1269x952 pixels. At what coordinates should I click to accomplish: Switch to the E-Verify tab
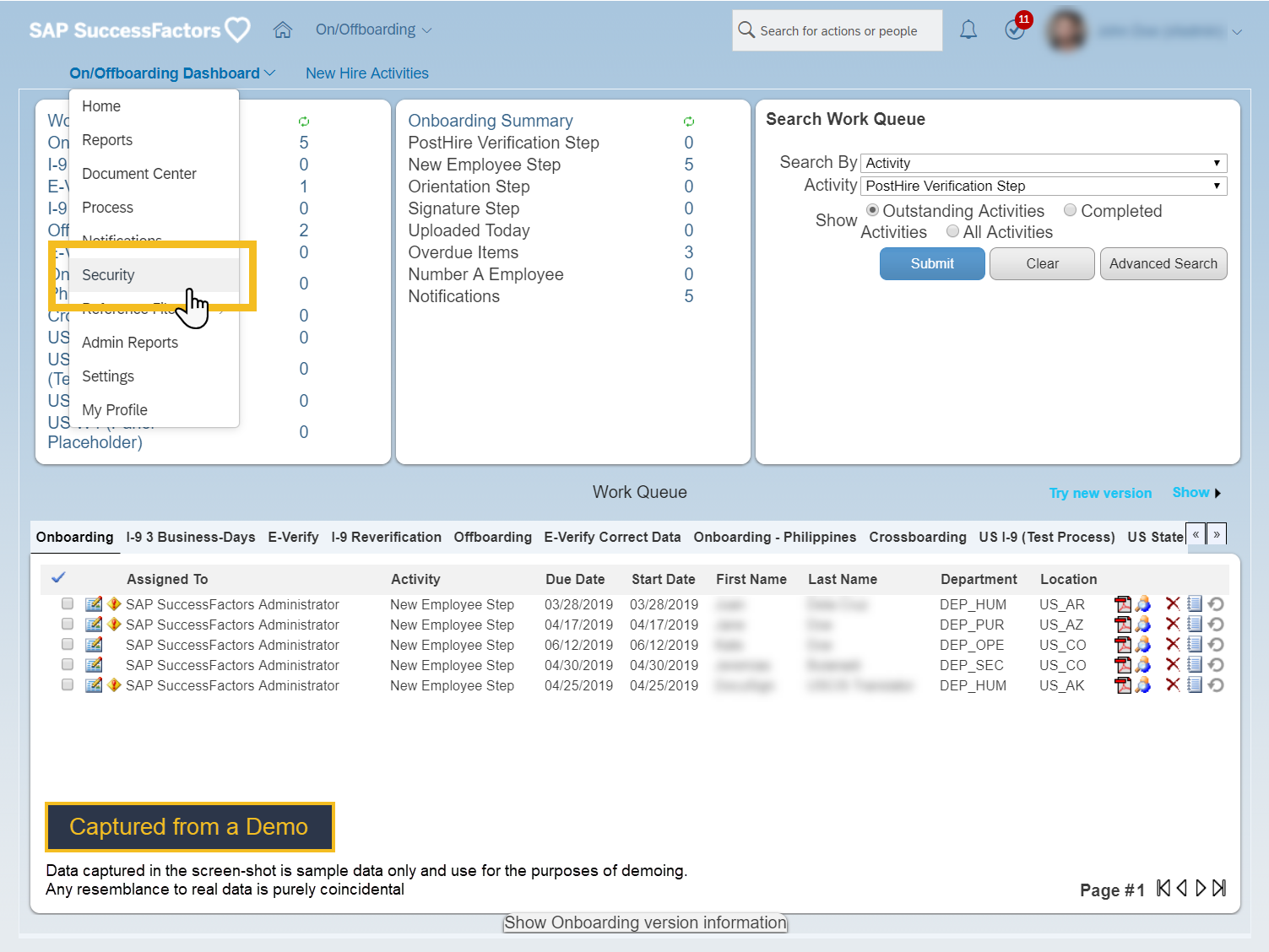coord(293,537)
